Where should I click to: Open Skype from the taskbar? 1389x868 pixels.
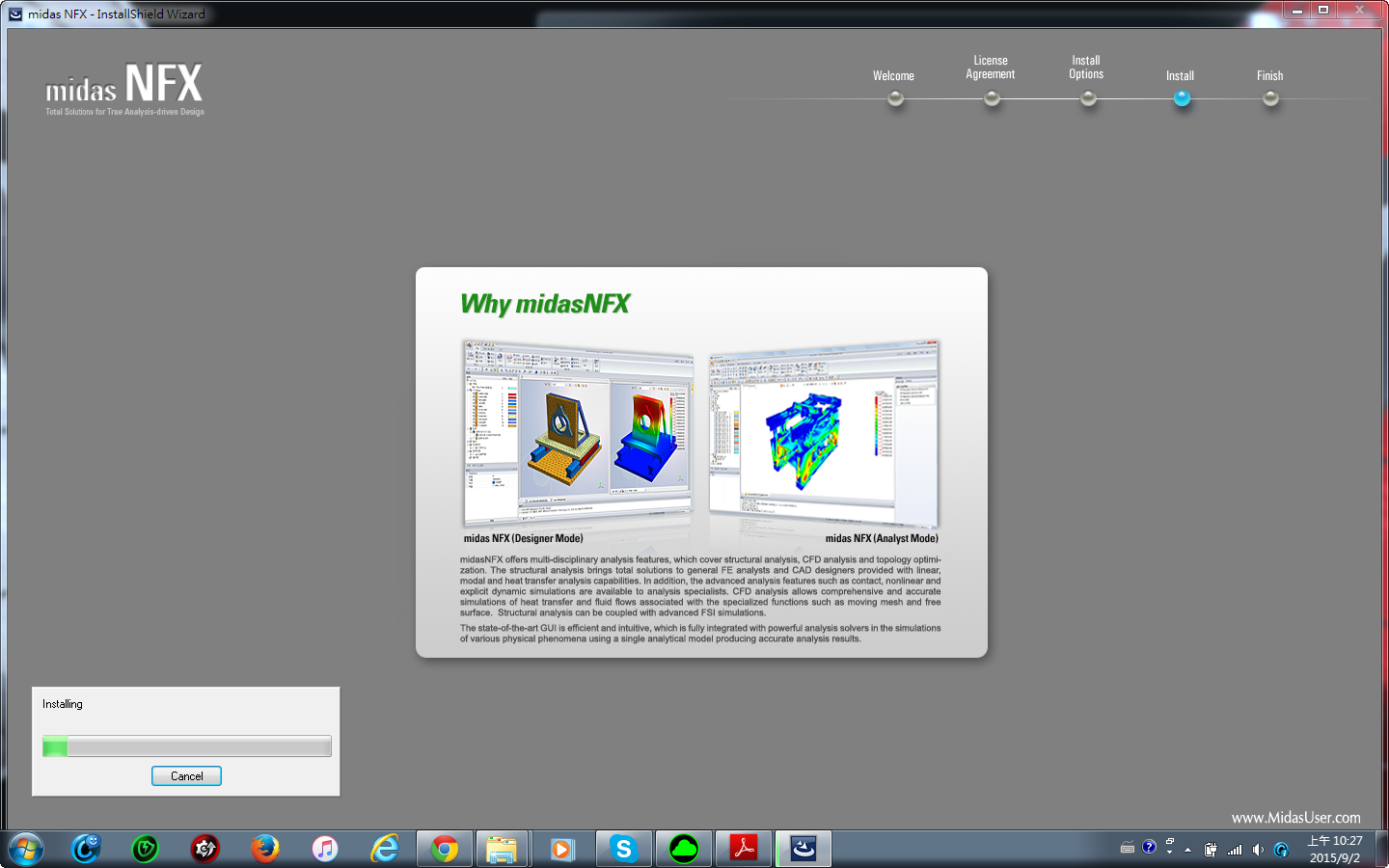[x=623, y=849]
